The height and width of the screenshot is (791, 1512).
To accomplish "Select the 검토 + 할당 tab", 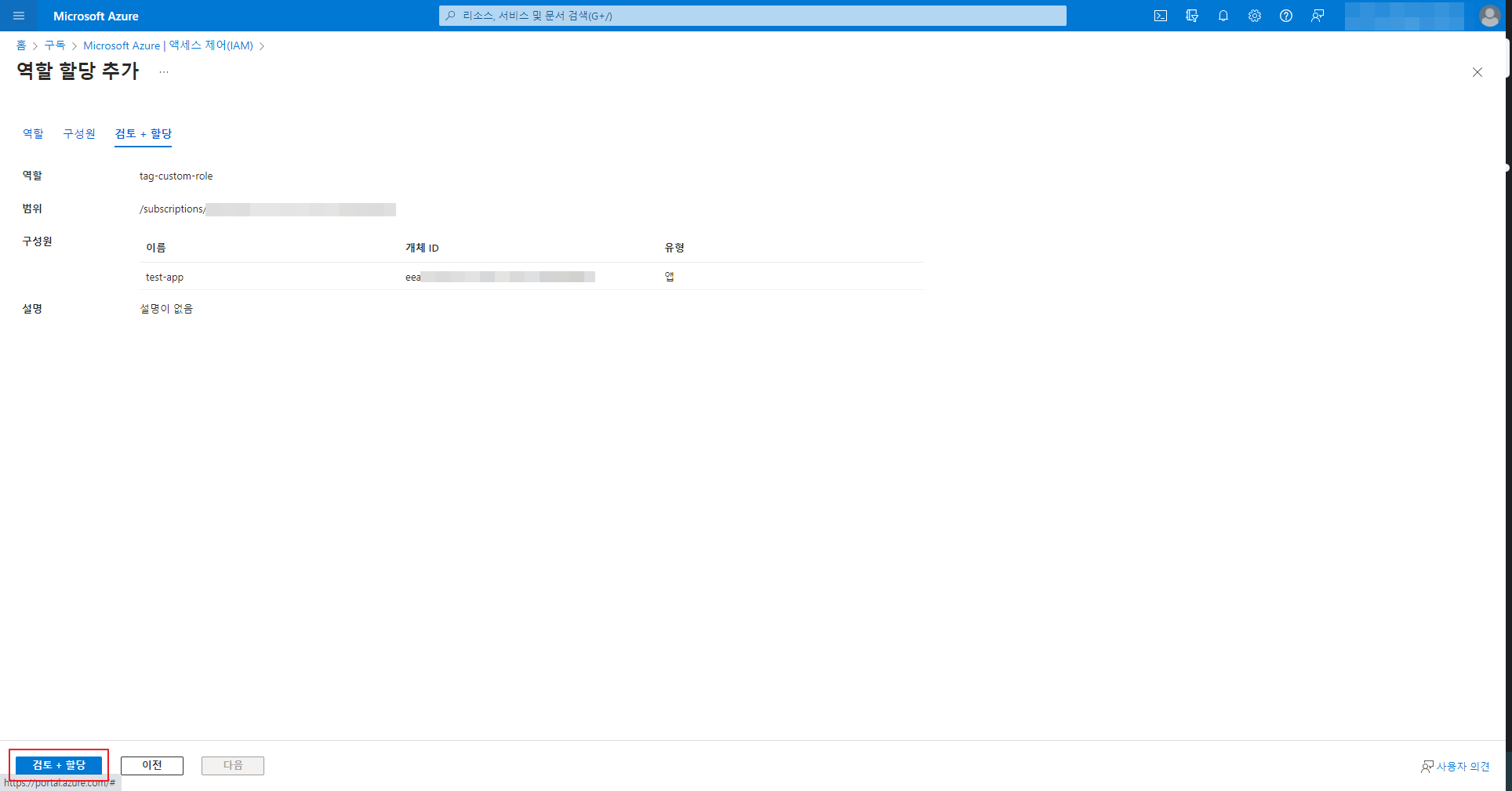I will click(x=144, y=134).
